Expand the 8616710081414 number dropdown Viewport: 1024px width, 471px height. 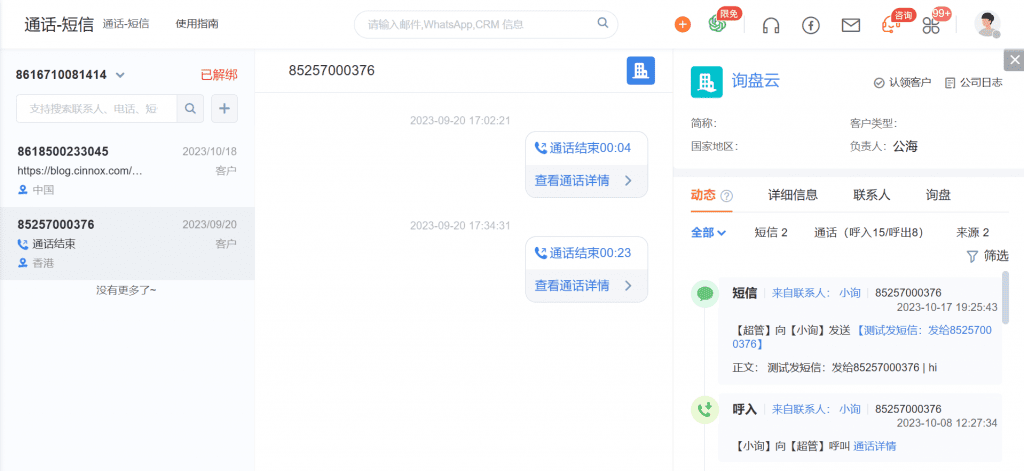coord(120,75)
